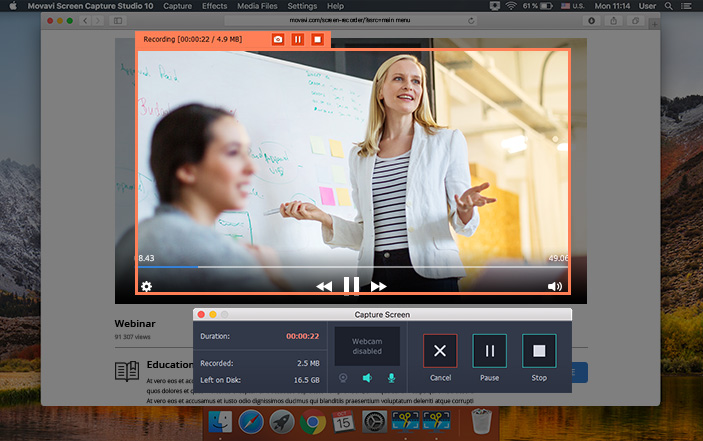Click the Pause button in Capture Screen
Image resolution: width=703 pixels, height=441 pixels.
coord(490,350)
